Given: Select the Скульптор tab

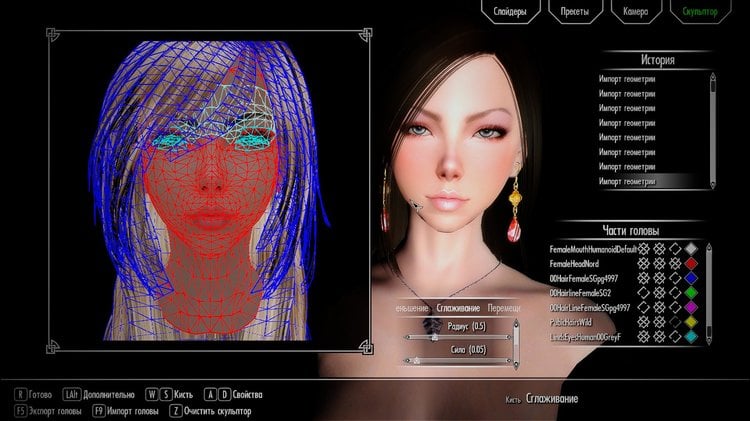Looking at the screenshot, I should pyautogui.click(x=700, y=10).
